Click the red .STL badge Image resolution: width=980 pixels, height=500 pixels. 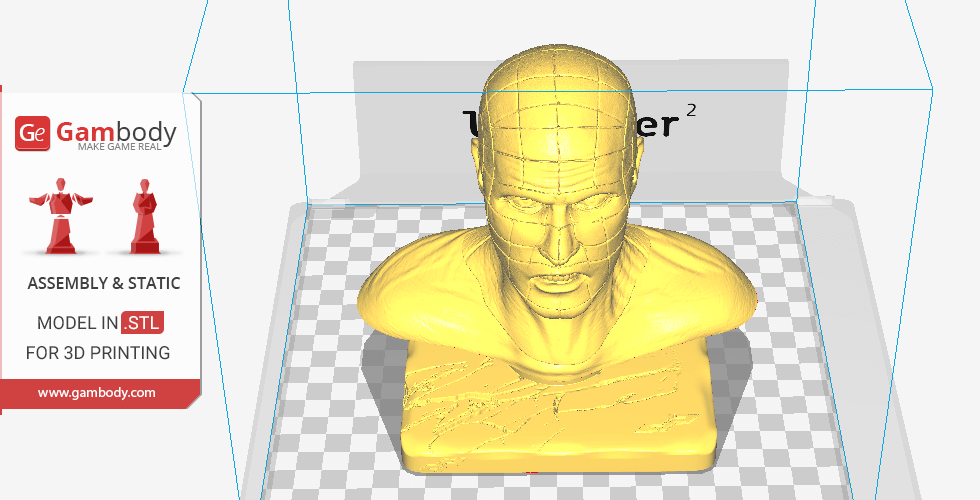(142, 323)
